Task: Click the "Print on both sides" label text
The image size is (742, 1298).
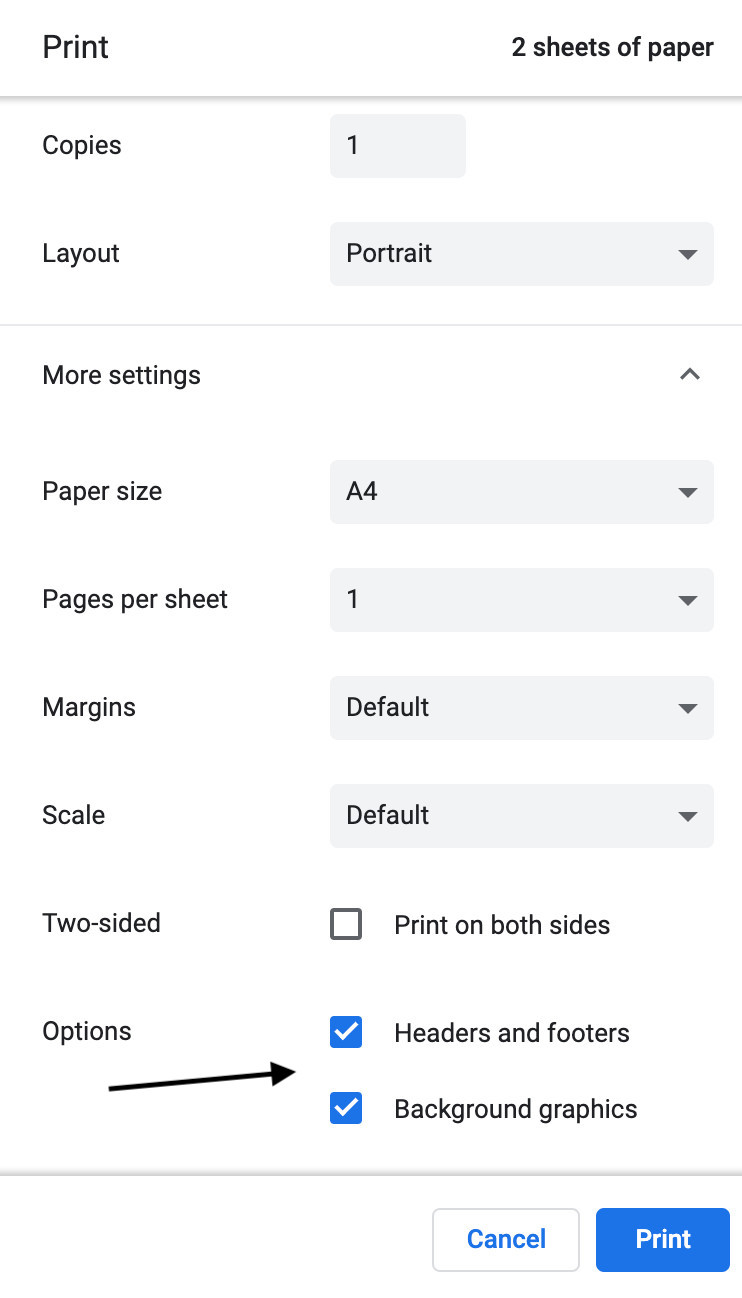Action: pyautogui.click(x=502, y=925)
